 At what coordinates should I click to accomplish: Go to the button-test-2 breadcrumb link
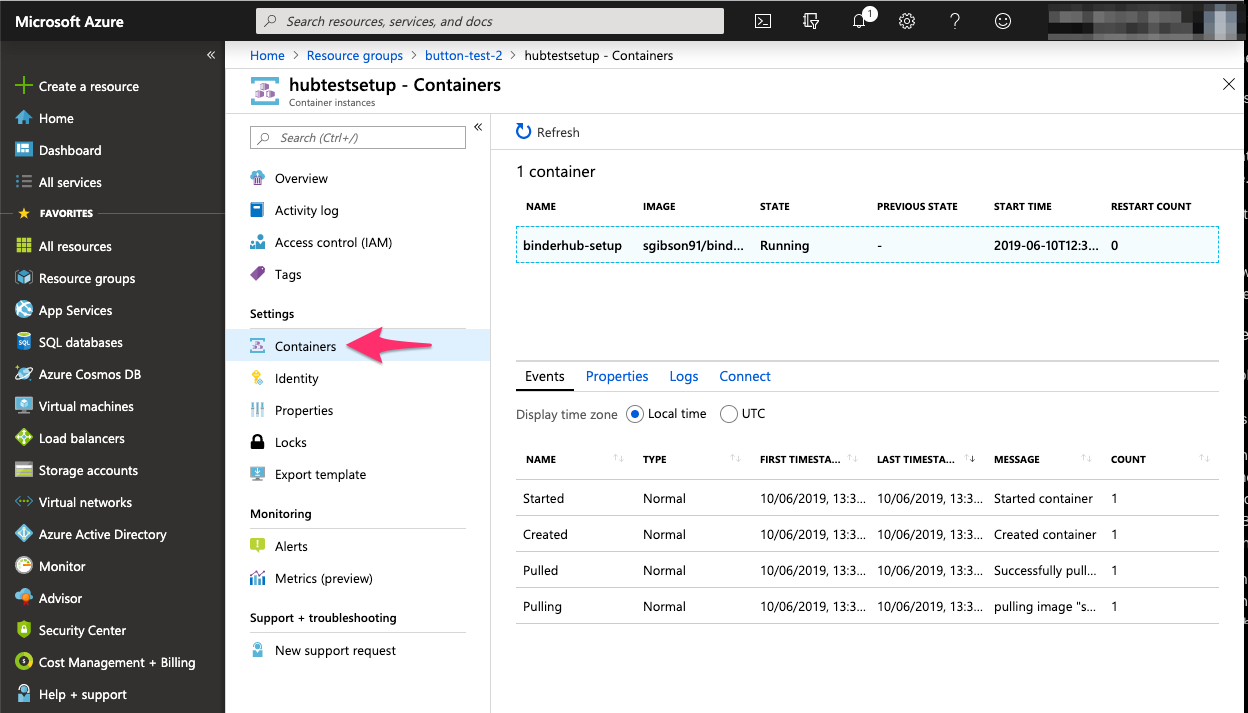coord(464,55)
